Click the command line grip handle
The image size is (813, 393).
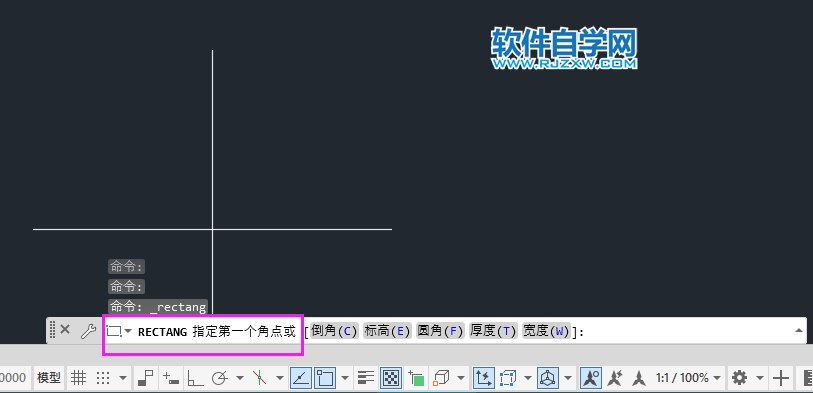(52, 330)
